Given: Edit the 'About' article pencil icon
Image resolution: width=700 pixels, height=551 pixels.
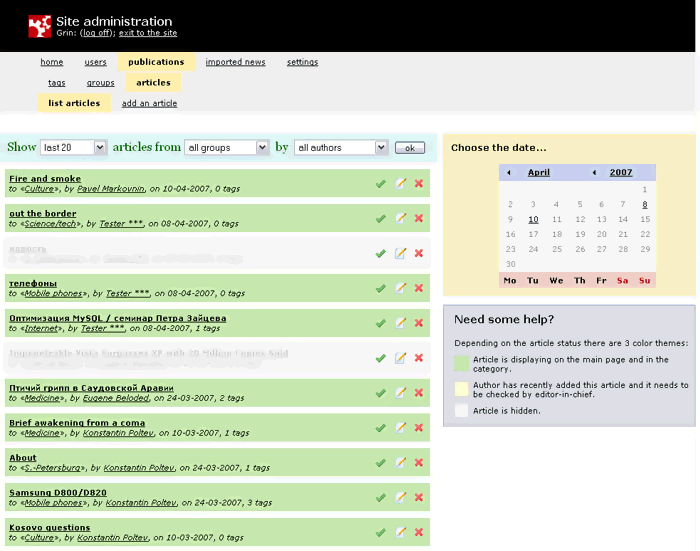Looking at the screenshot, I should (400, 462).
